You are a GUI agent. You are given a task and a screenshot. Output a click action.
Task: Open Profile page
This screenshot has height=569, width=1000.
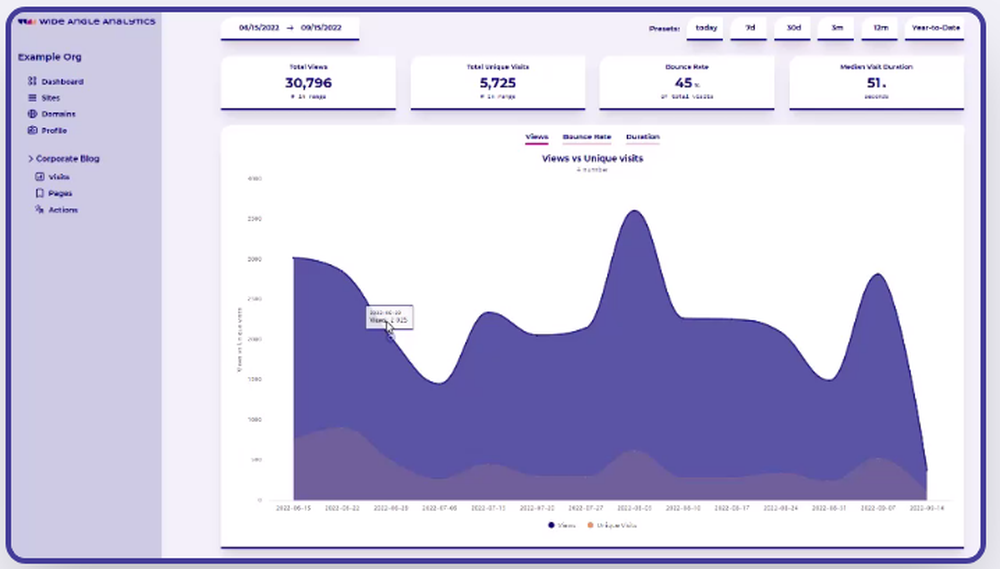(x=54, y=131)
